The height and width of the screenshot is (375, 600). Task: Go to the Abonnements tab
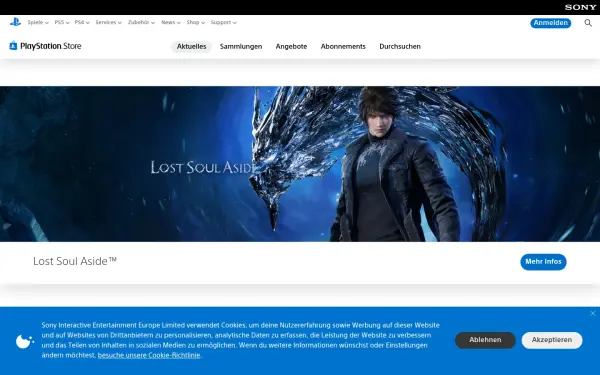point(343,46)
